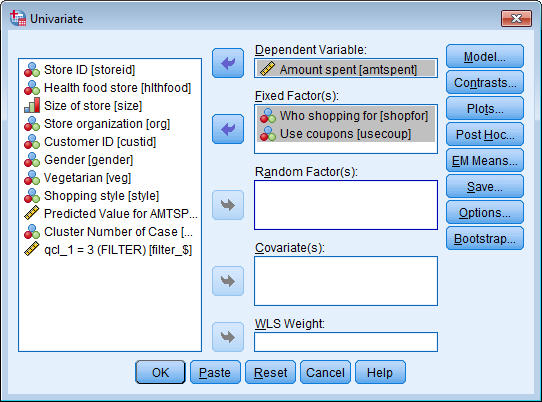Click the arrow button beside WLS Weight
This screenshot has width=542, height=402.
(x=228, y=337)
